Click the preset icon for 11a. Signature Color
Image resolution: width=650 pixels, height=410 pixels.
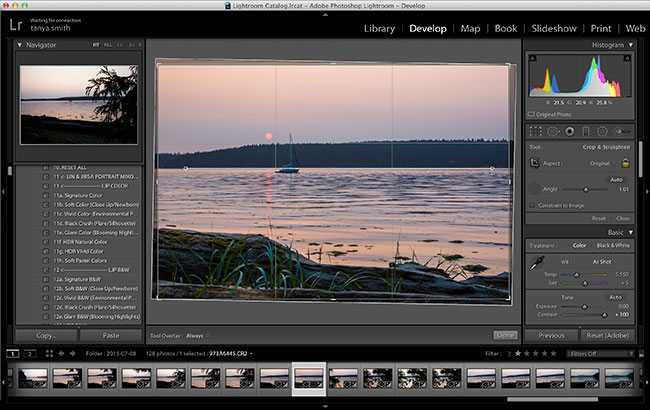pyautogui.click(x=46, y=195)
